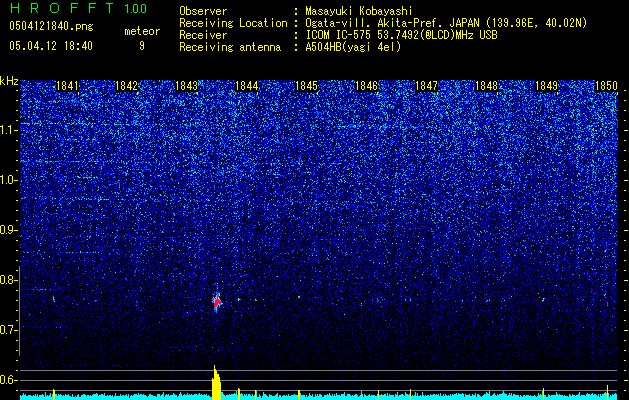Click the A504HB(yagi 4el) antenna text
The width and height of the screenshot is (629, 400).
click(x=353, y=47)
